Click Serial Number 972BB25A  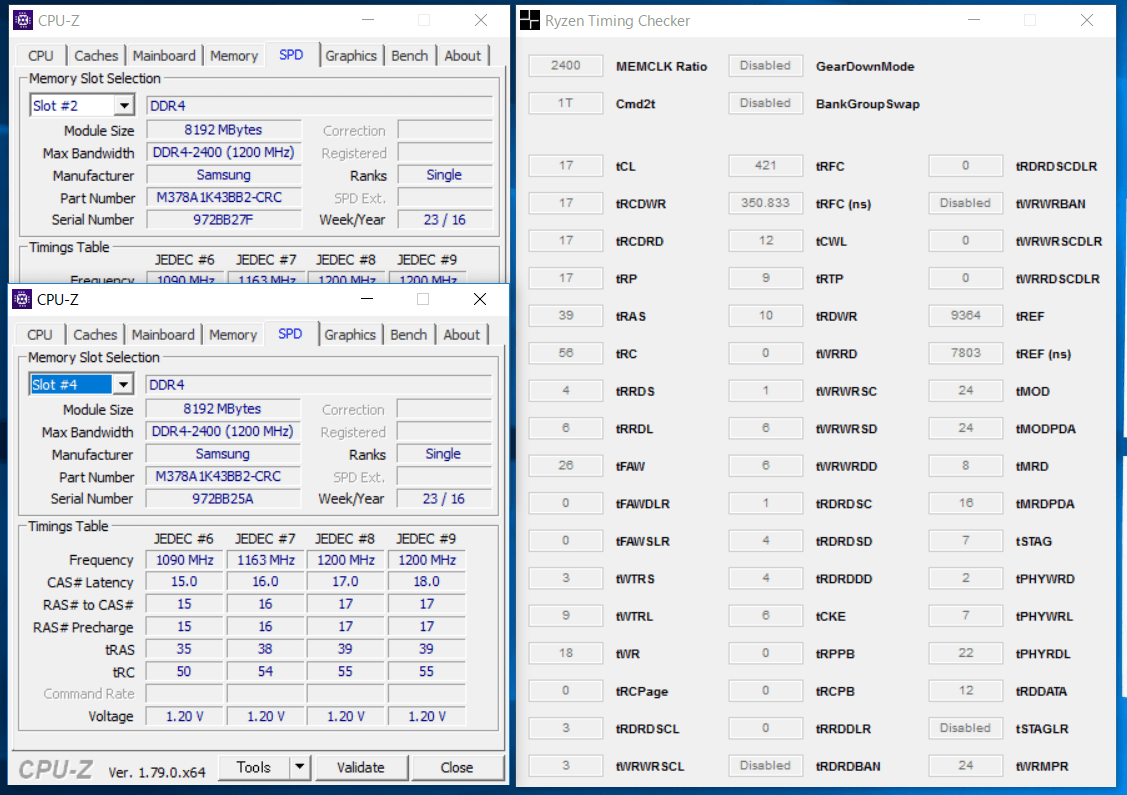pos(223,499)
